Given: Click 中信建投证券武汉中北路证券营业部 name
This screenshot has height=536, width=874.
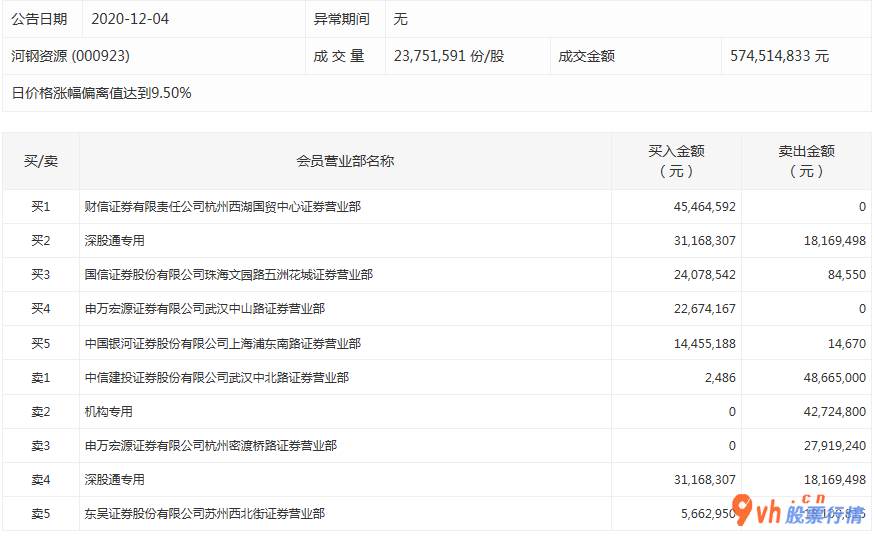Looking at the screenshot, I should 217,378.
